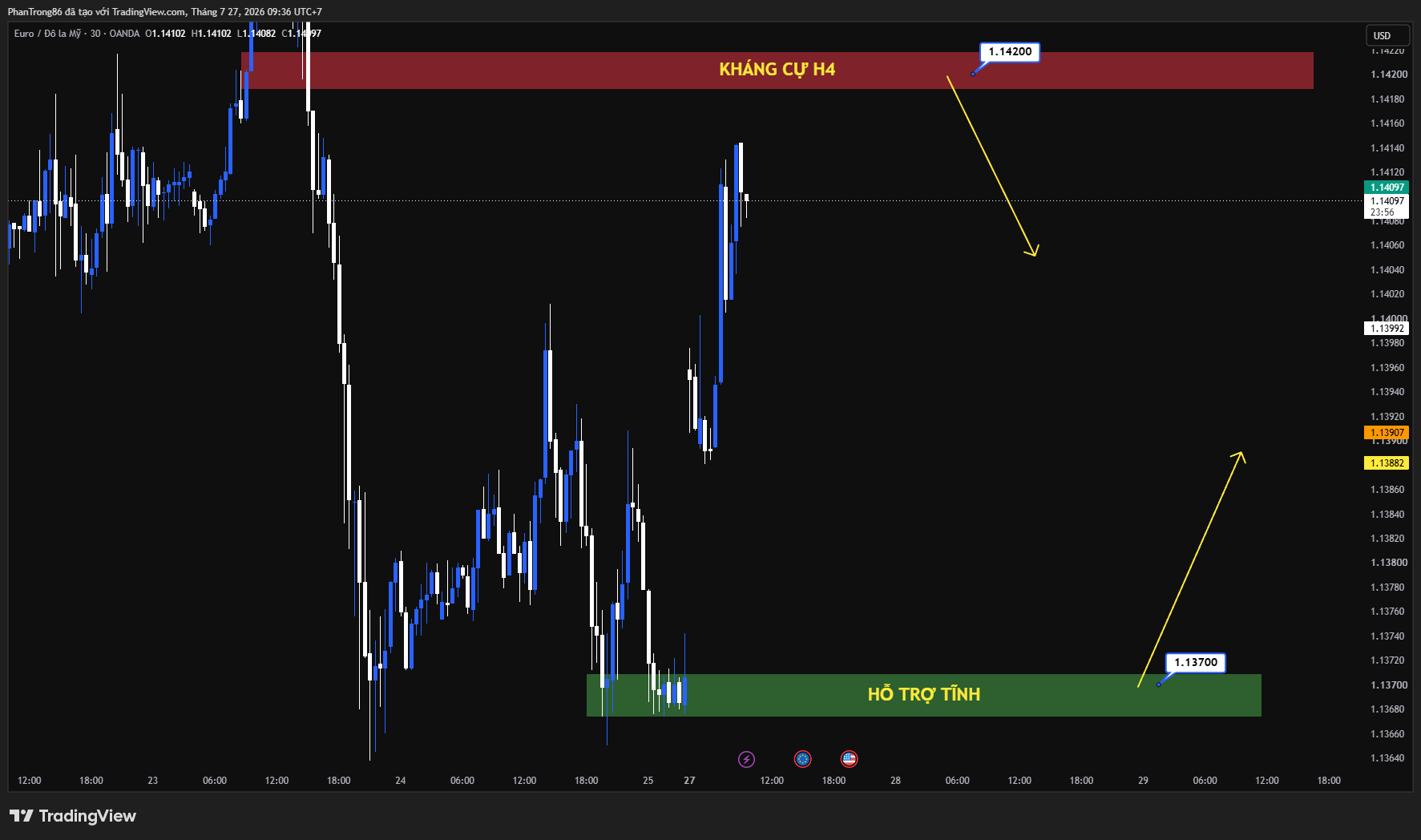This screenshot has height=840, width=1421.
Task: Click the 1.13800 price axis label
Action: pyautogui.click(x=1387, y=563)
